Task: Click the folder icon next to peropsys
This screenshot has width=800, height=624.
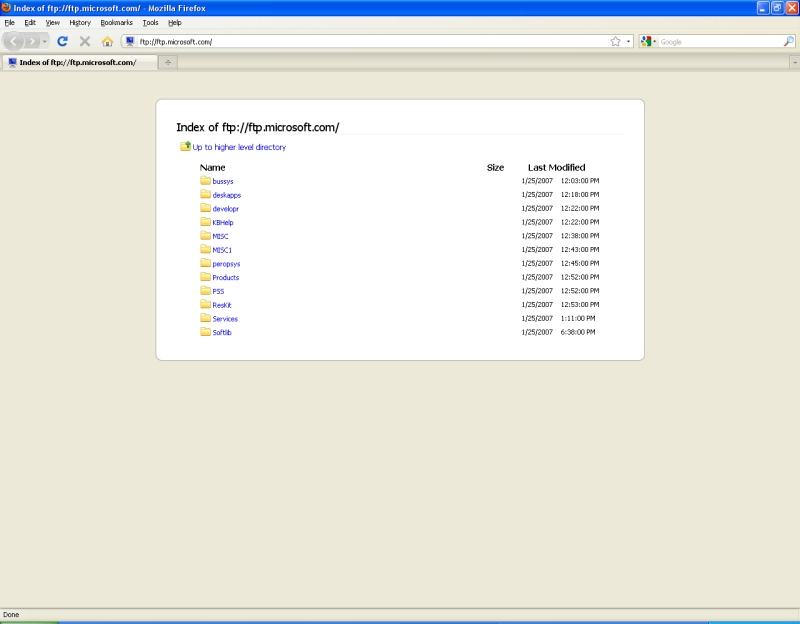Action: 205,263
